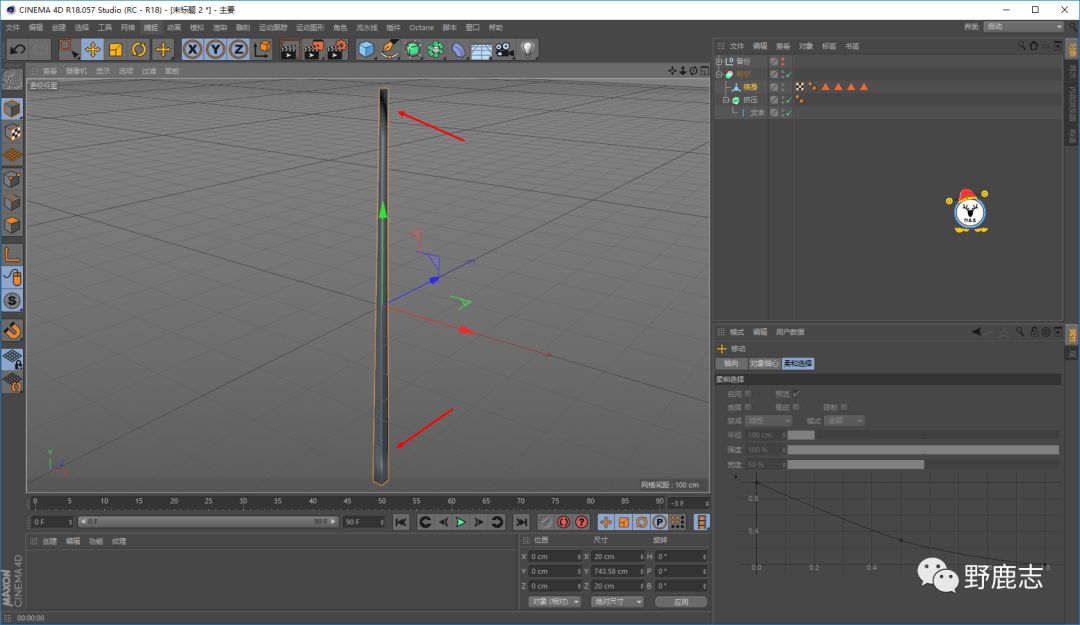Click the Render to Picture Viewer icon
The image size is (1080, 625).
[x=313, y=49]
